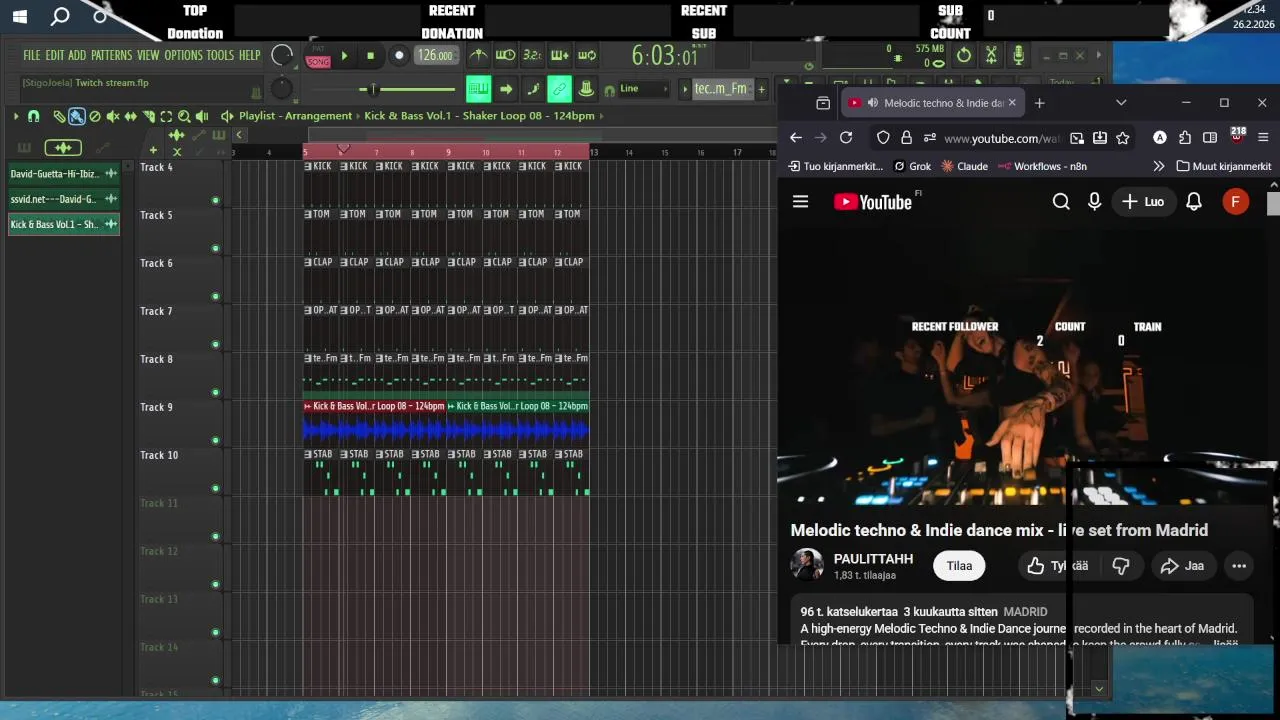Screen dimensions: 1280x720
Task: Toggle typing keyboard to piano icon
Action: [478, 89]
